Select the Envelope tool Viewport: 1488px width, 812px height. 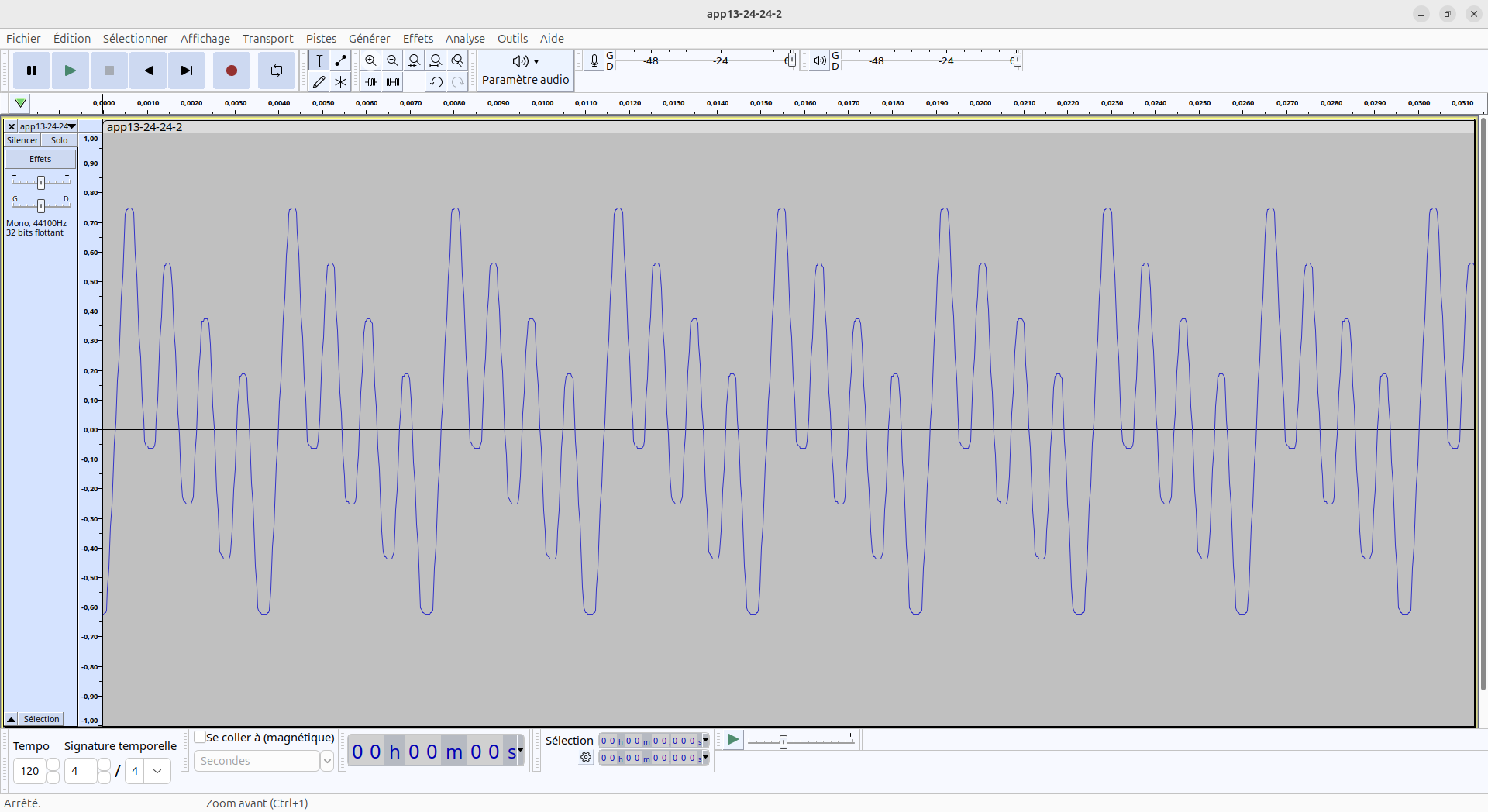340,60
